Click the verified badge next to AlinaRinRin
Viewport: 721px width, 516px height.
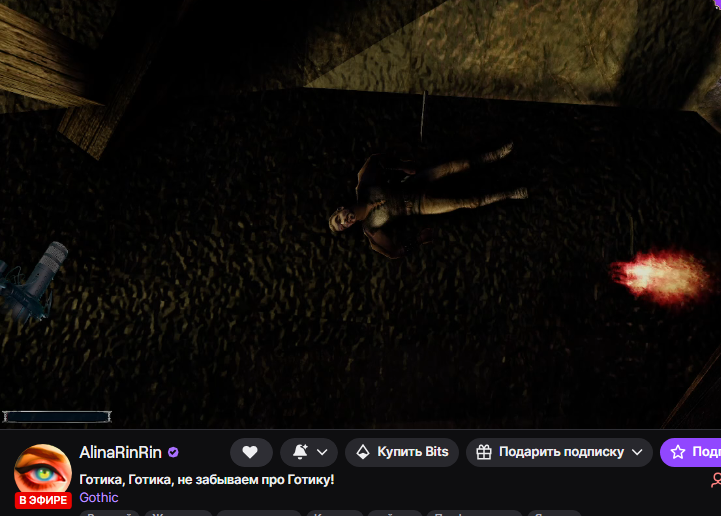pyautogui.click(x=173, y=453)
